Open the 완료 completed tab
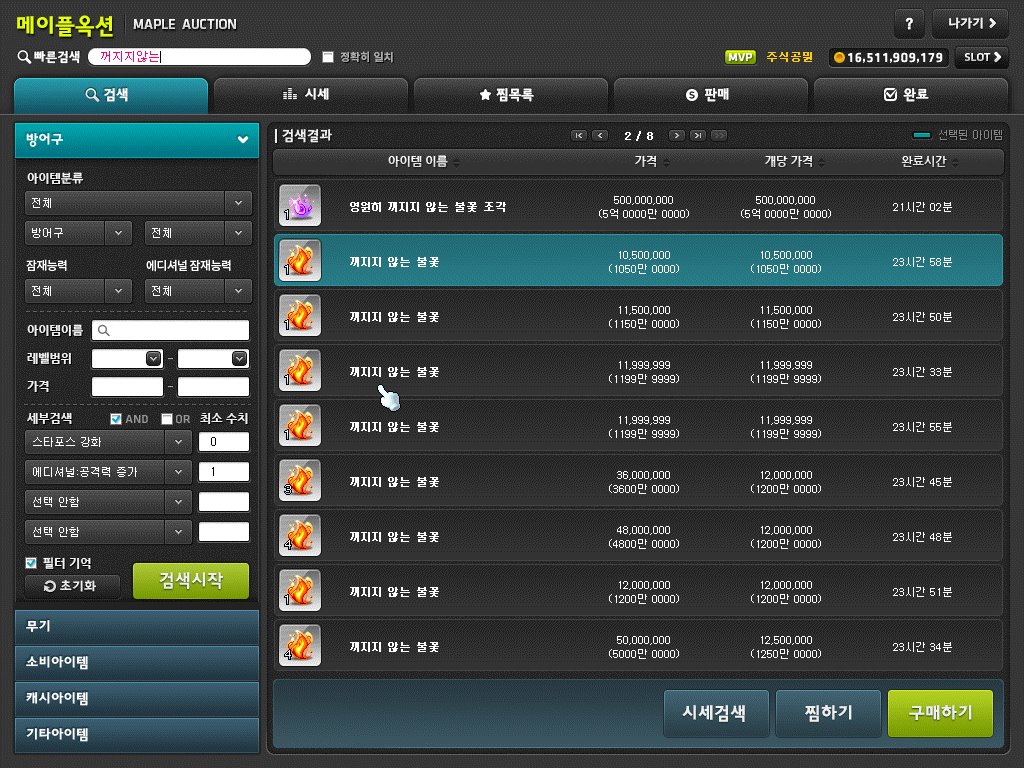 click(x=910, y=95)
